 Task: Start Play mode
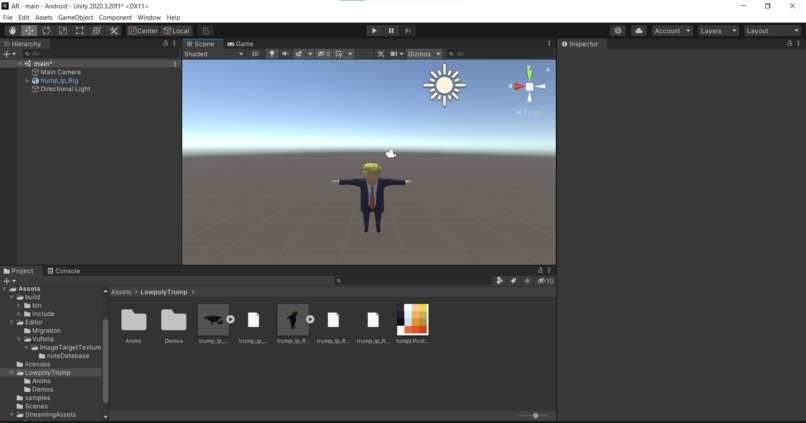pyautogui.click(x=374, y=31)
